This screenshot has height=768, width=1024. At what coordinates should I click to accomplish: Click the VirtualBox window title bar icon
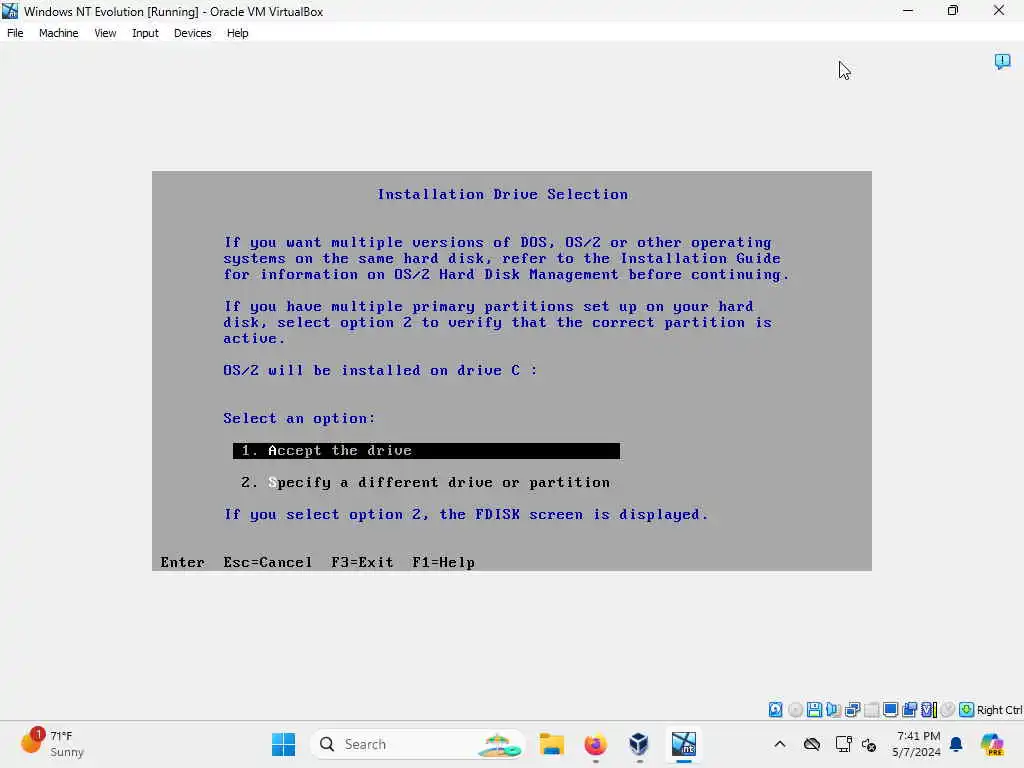tap(10, 11)
